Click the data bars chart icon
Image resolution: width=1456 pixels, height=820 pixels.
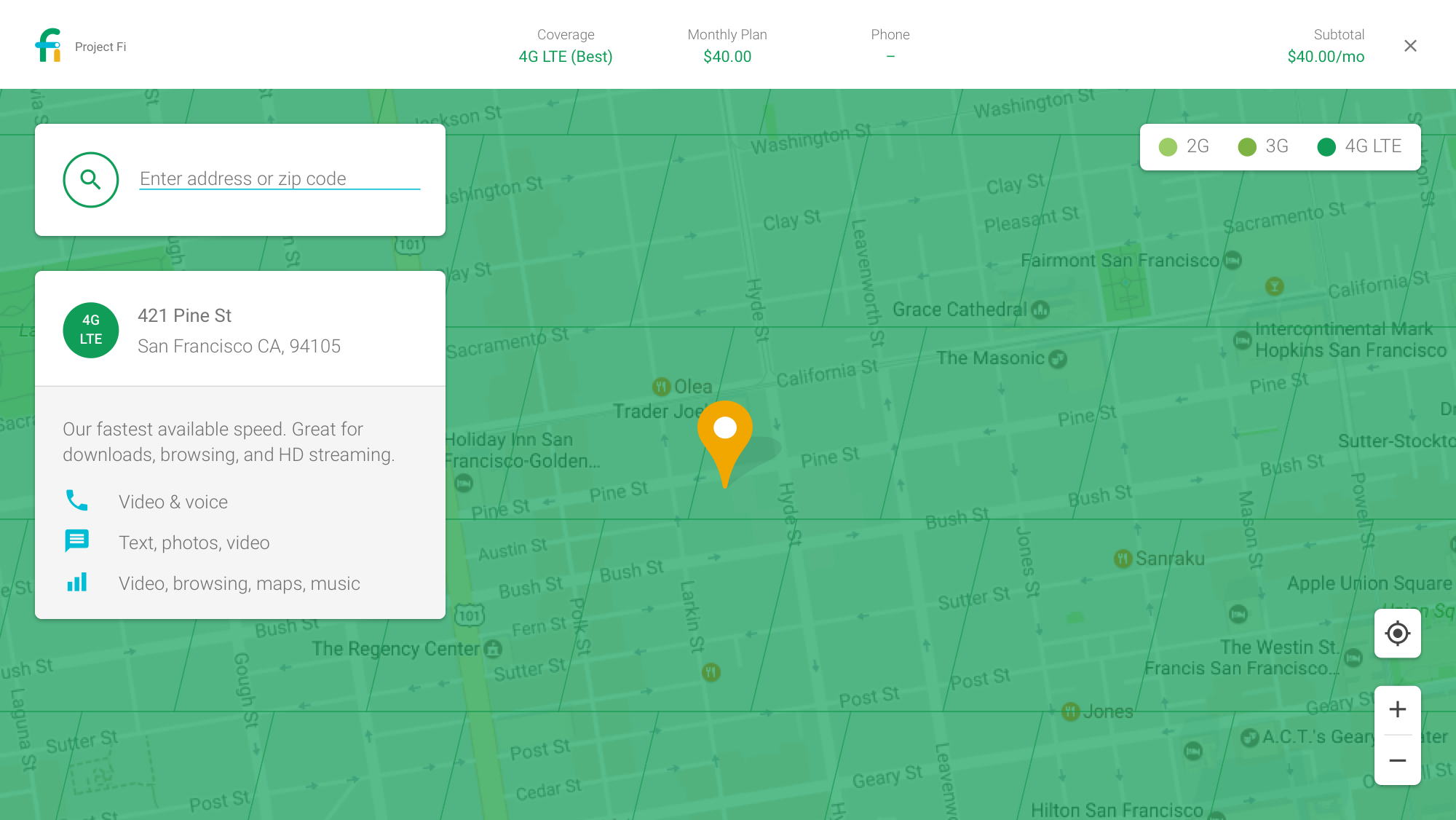[x=77, y=582]
